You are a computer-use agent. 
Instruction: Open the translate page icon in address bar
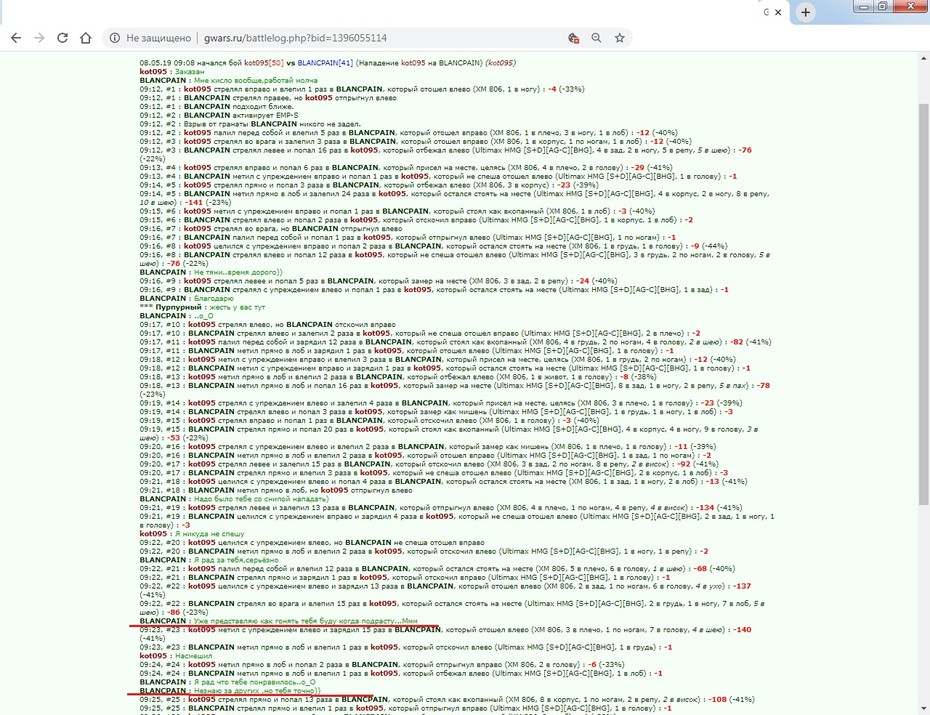tap(573, 38)
